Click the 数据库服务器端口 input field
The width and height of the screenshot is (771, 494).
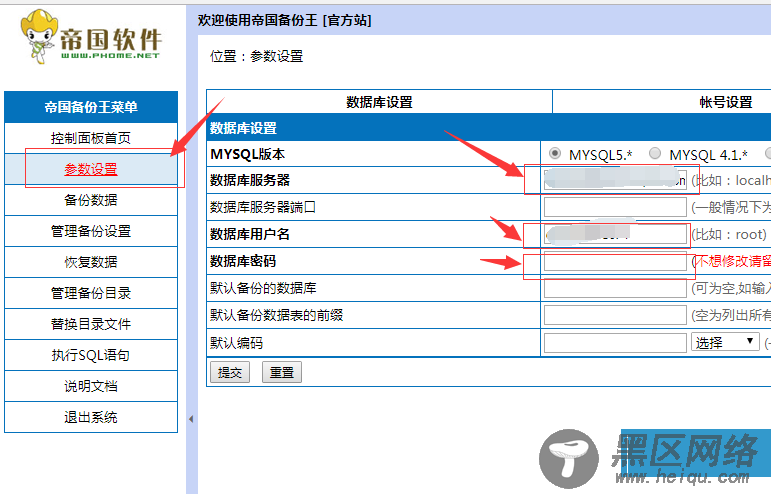(x=615, y=207)
